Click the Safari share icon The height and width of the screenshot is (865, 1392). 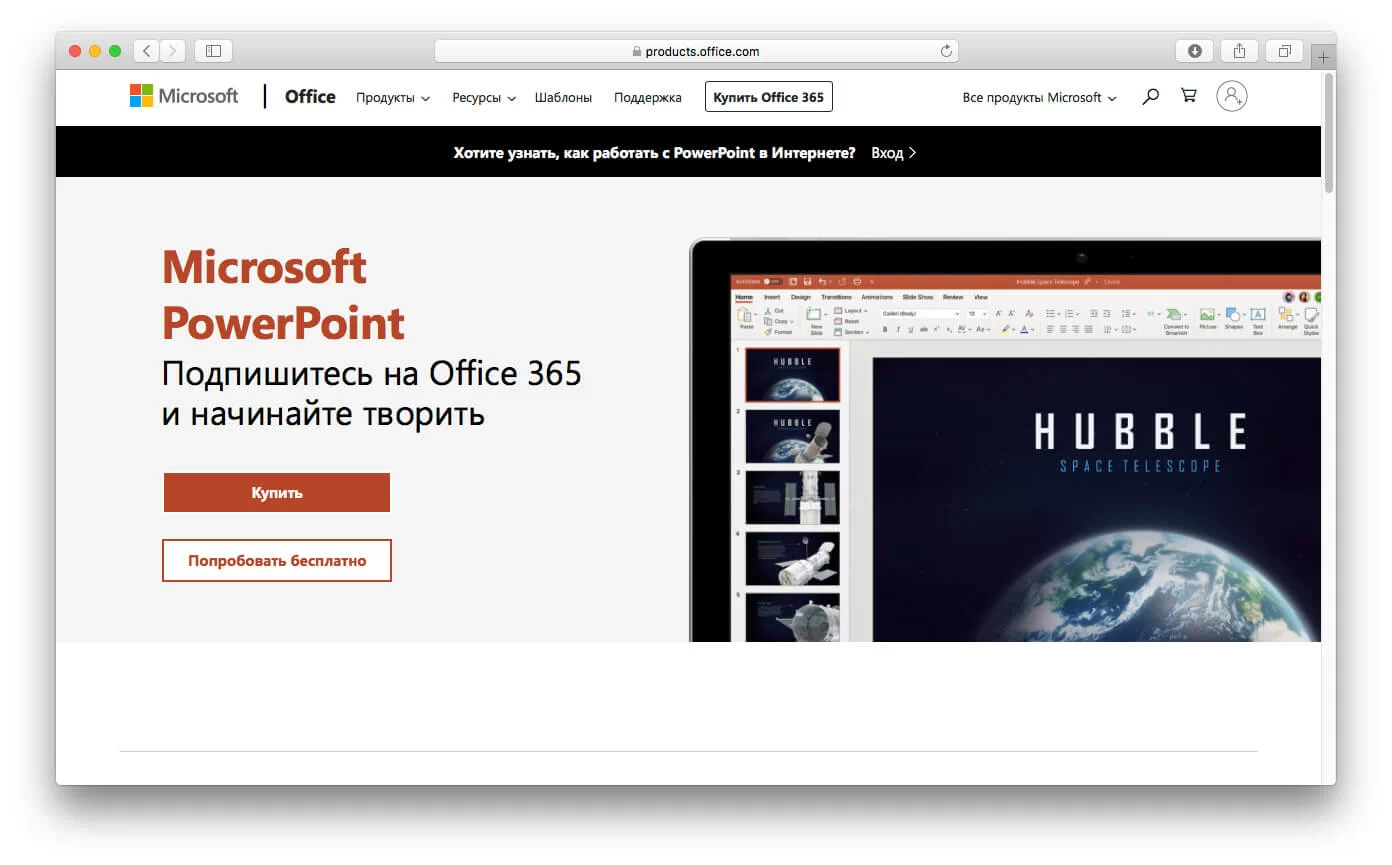1239,50
